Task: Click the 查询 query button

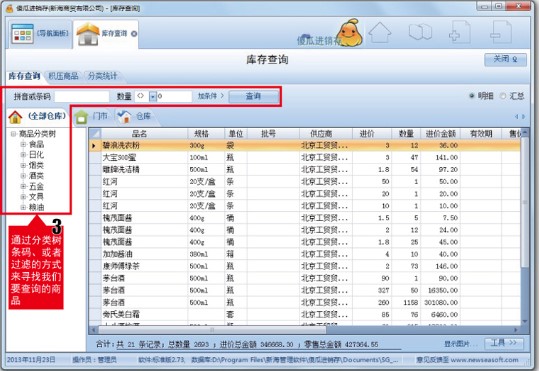Action: click(x=253, y=96)
